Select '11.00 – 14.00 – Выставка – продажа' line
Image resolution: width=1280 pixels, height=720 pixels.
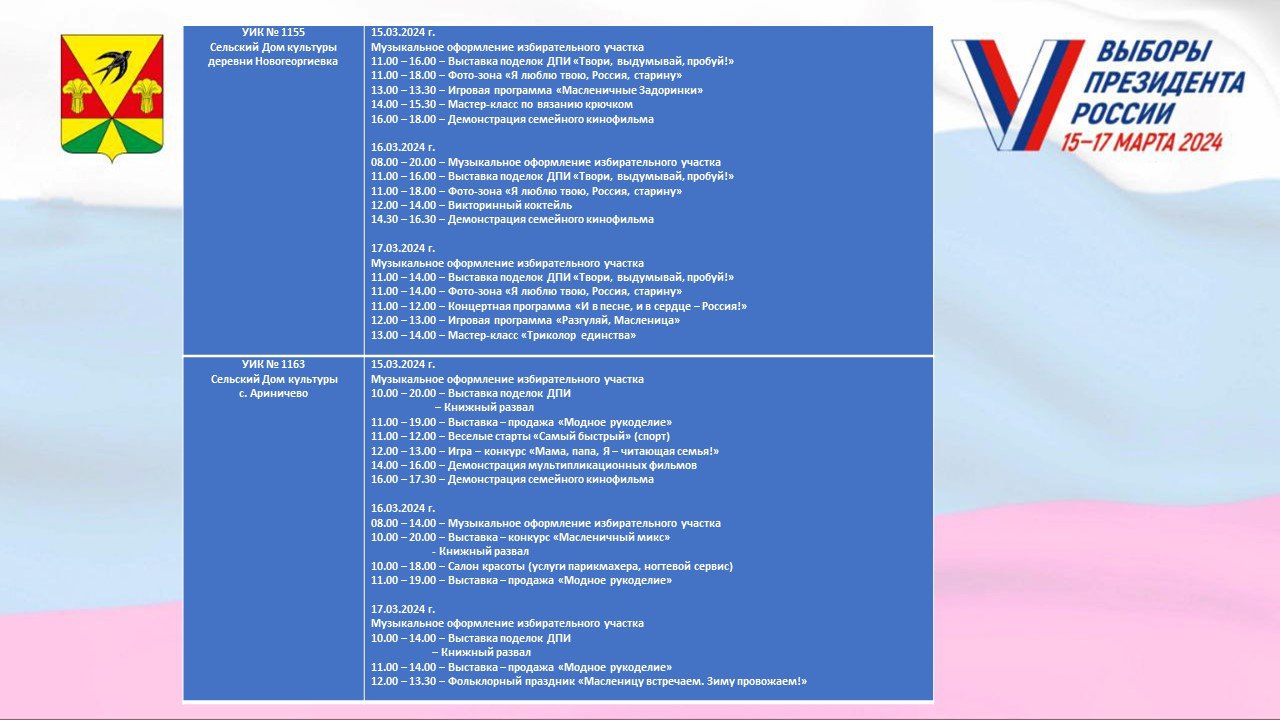pos(521,667)
